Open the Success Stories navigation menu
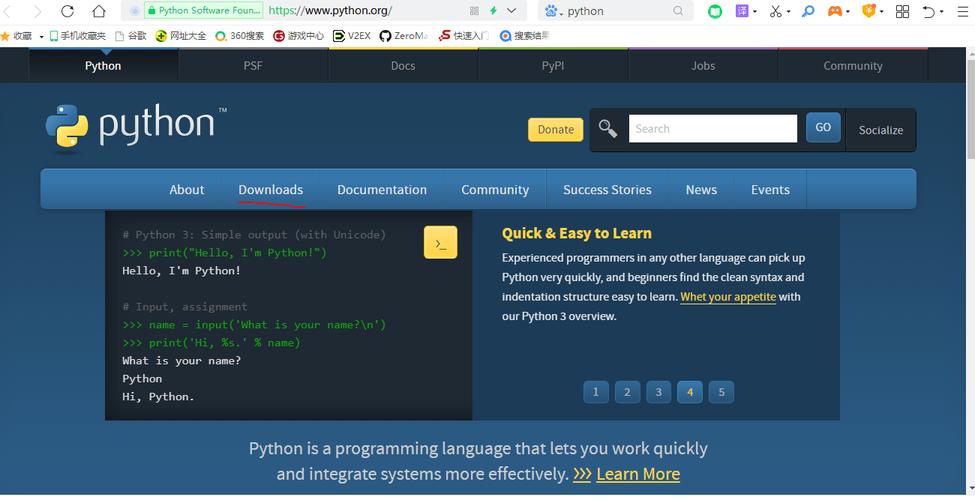This screenshot has height=500, width=975. (x=608, y=190)
